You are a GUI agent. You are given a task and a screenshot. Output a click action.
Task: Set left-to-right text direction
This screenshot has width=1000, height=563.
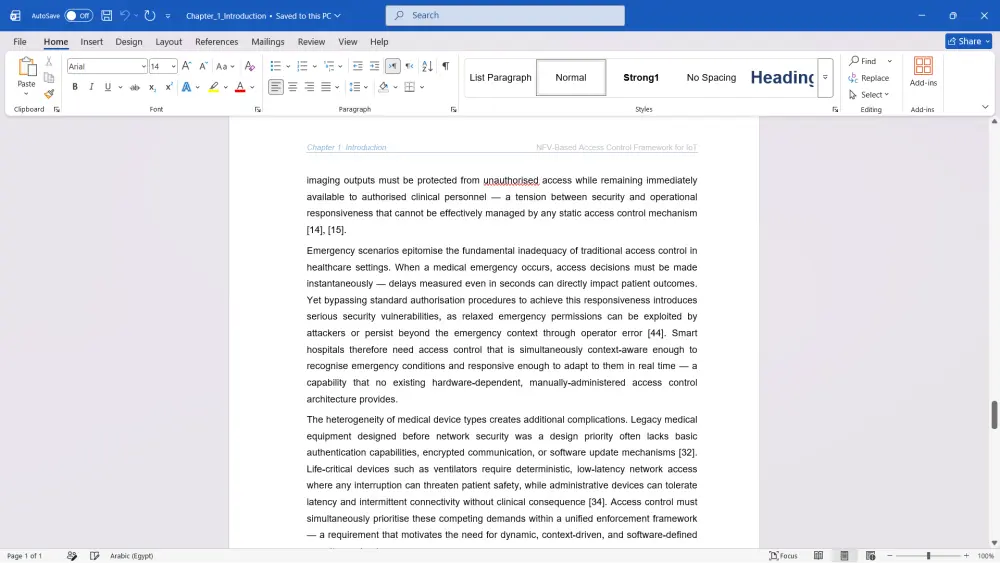coord(393,66)
